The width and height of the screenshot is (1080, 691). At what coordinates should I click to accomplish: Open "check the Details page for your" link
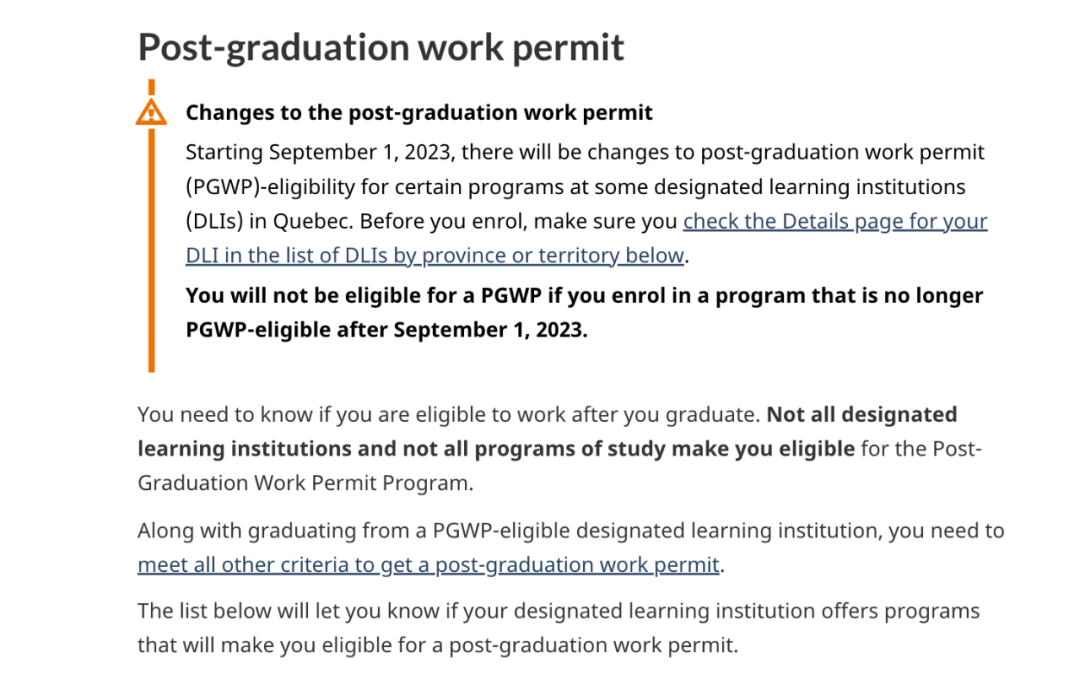point(835,221)
